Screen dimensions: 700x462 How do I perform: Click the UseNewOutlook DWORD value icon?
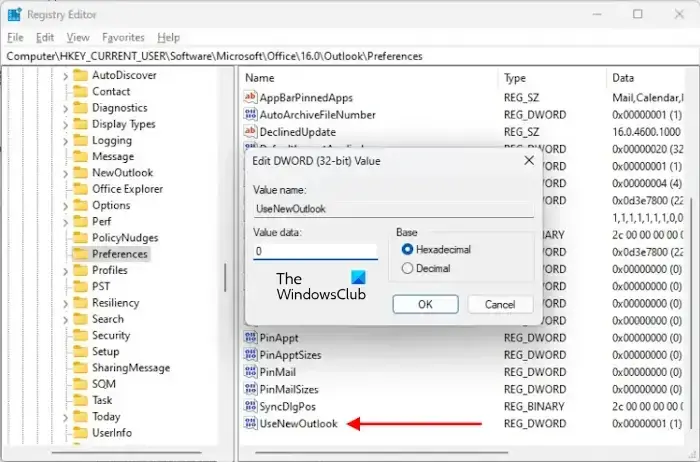[250, 424]
